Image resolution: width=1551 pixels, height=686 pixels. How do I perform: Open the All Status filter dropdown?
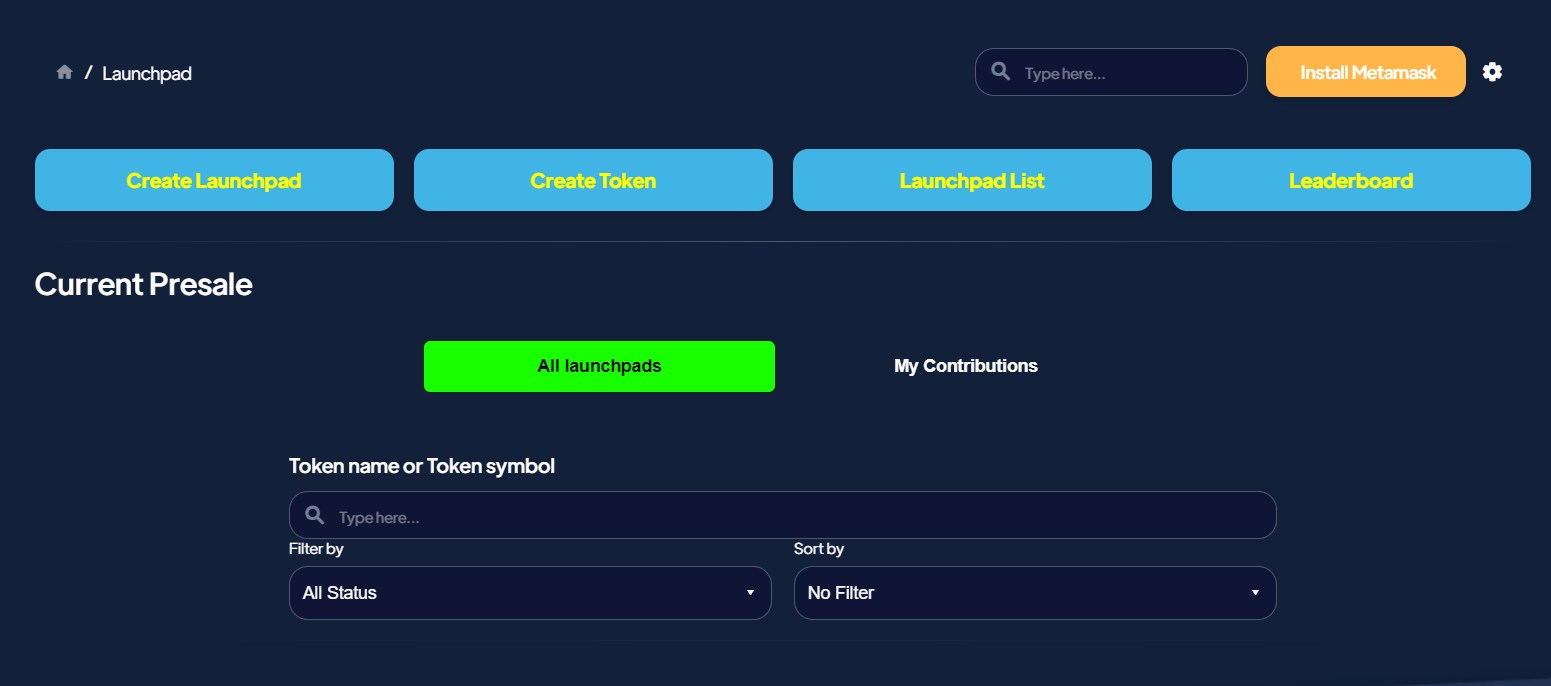point(530,593)
